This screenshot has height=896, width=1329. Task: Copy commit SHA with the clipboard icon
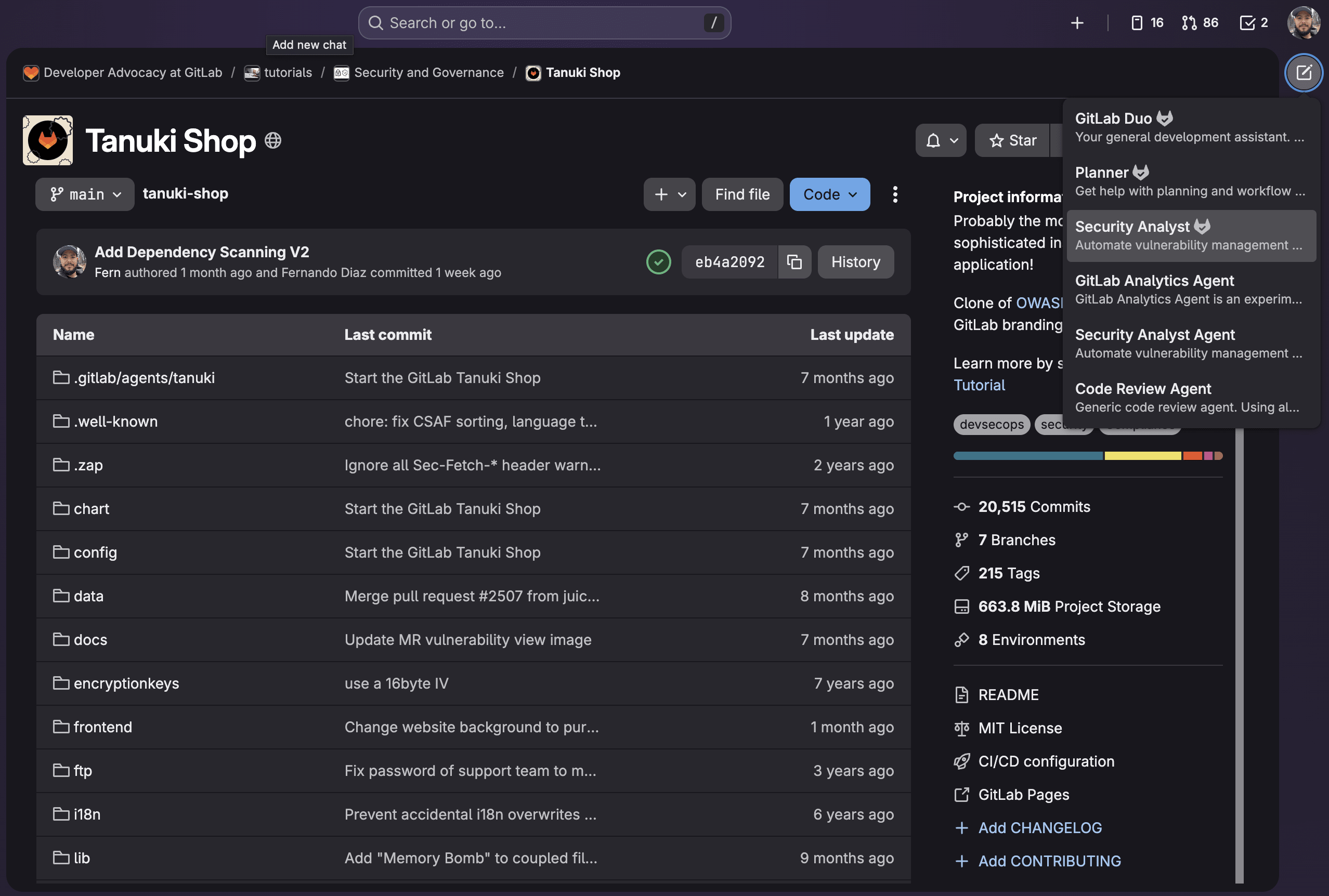pyautogui.click(x=794, y=262)
